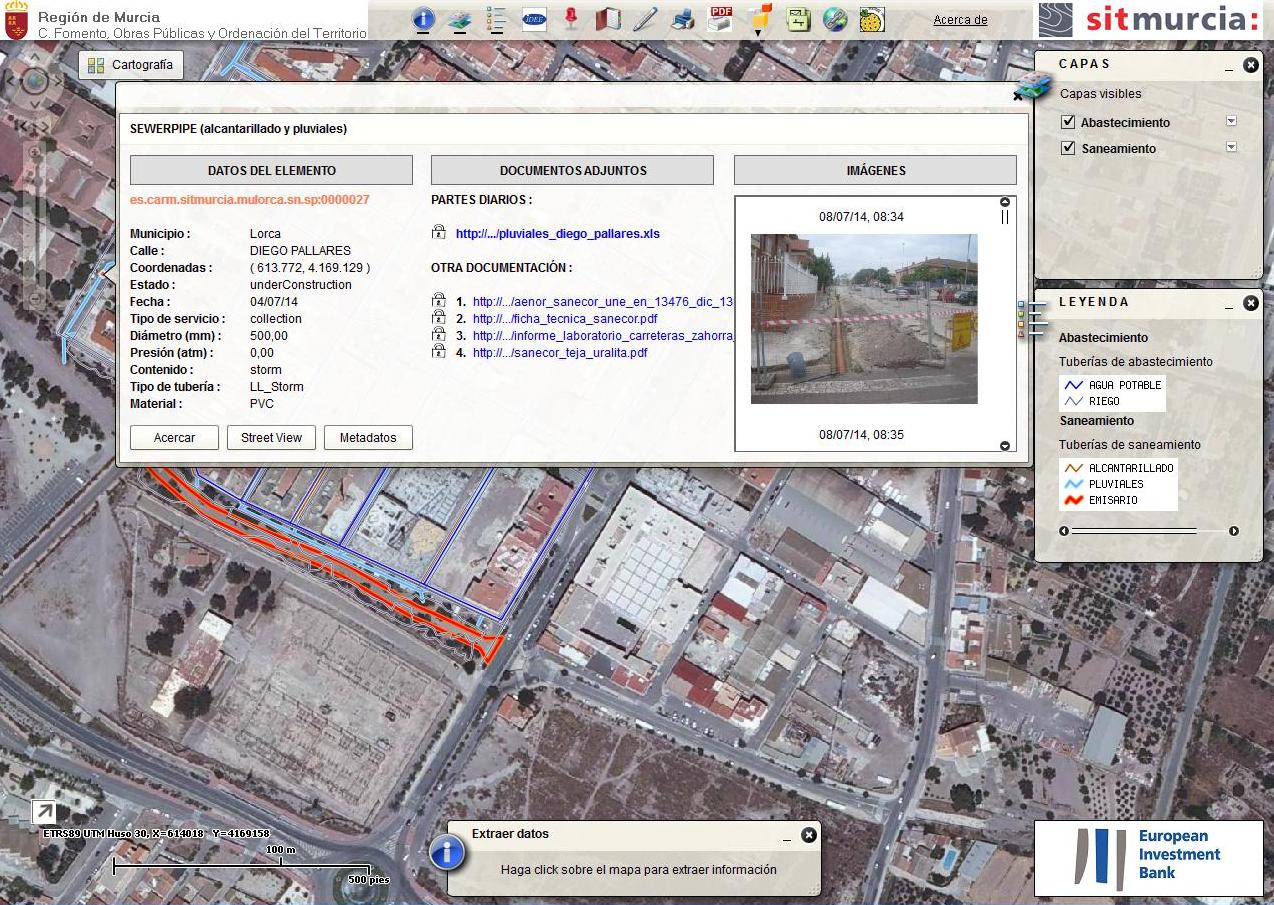This screenshot has height=905, width=1274.
Task: Select the Documentos Adjuntos header tab
Action: click(572, 170)
